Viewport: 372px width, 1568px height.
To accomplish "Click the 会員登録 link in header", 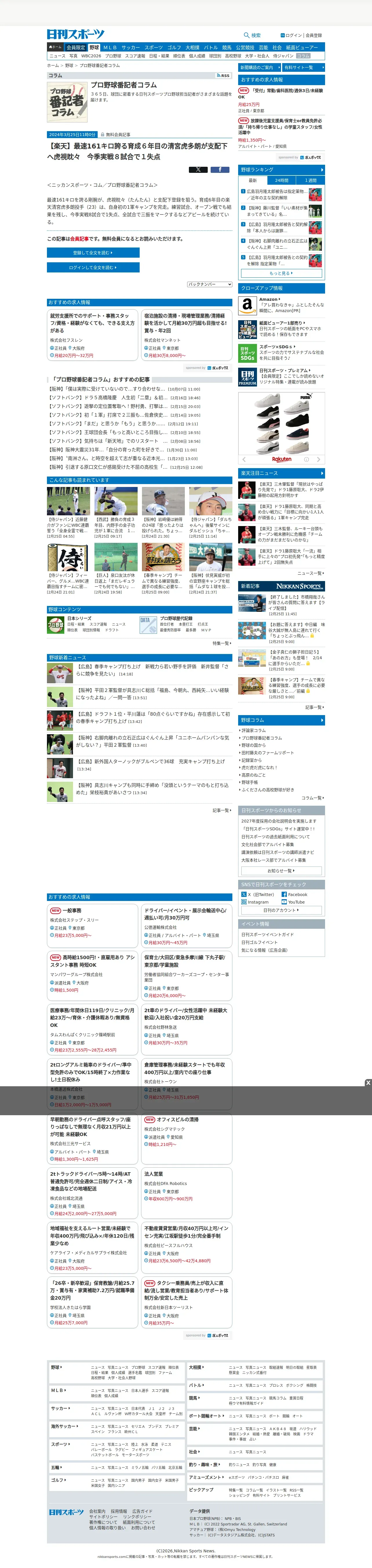I will click(313, 35).
